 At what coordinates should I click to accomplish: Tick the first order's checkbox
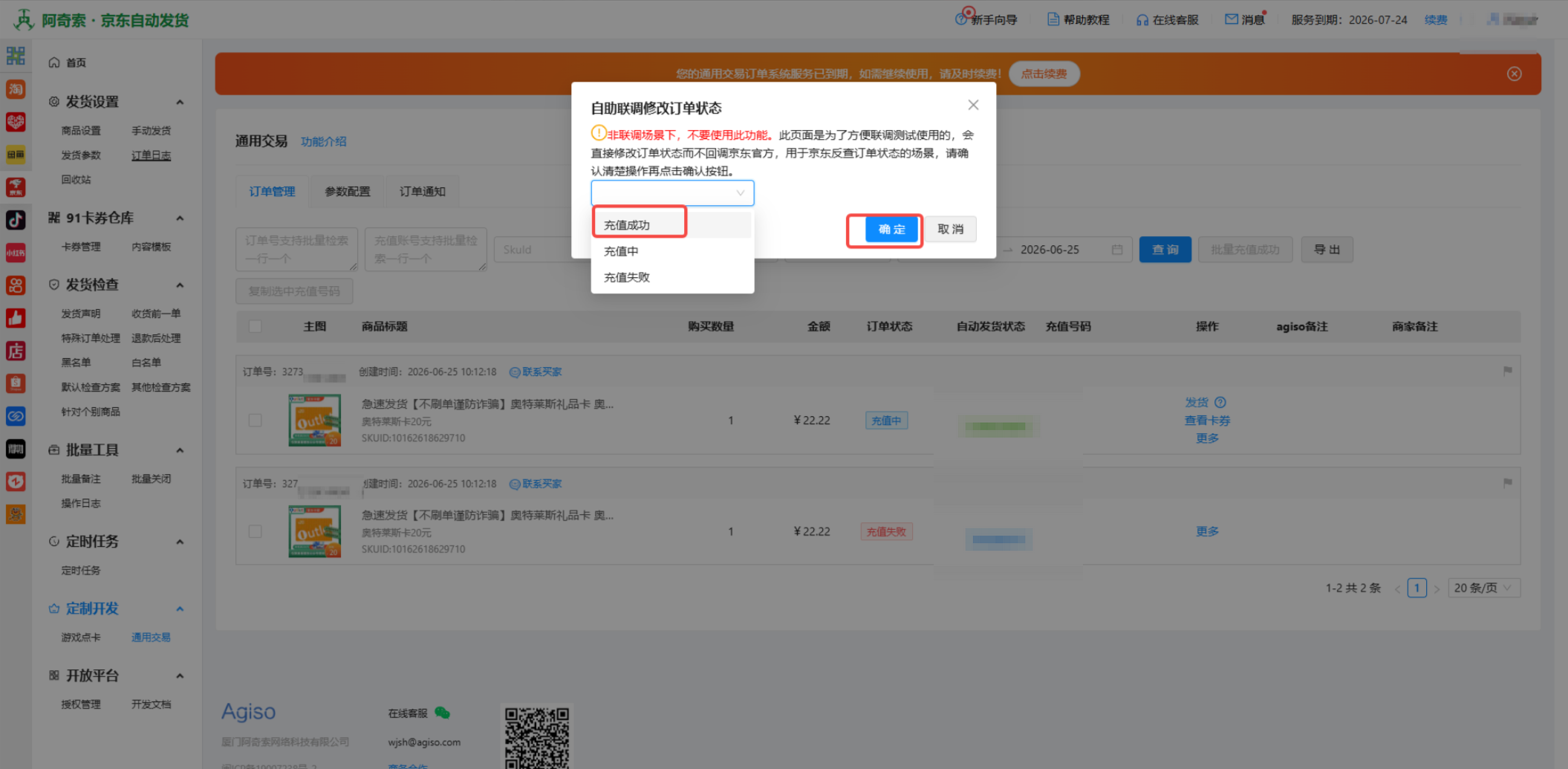pos(255,421)
